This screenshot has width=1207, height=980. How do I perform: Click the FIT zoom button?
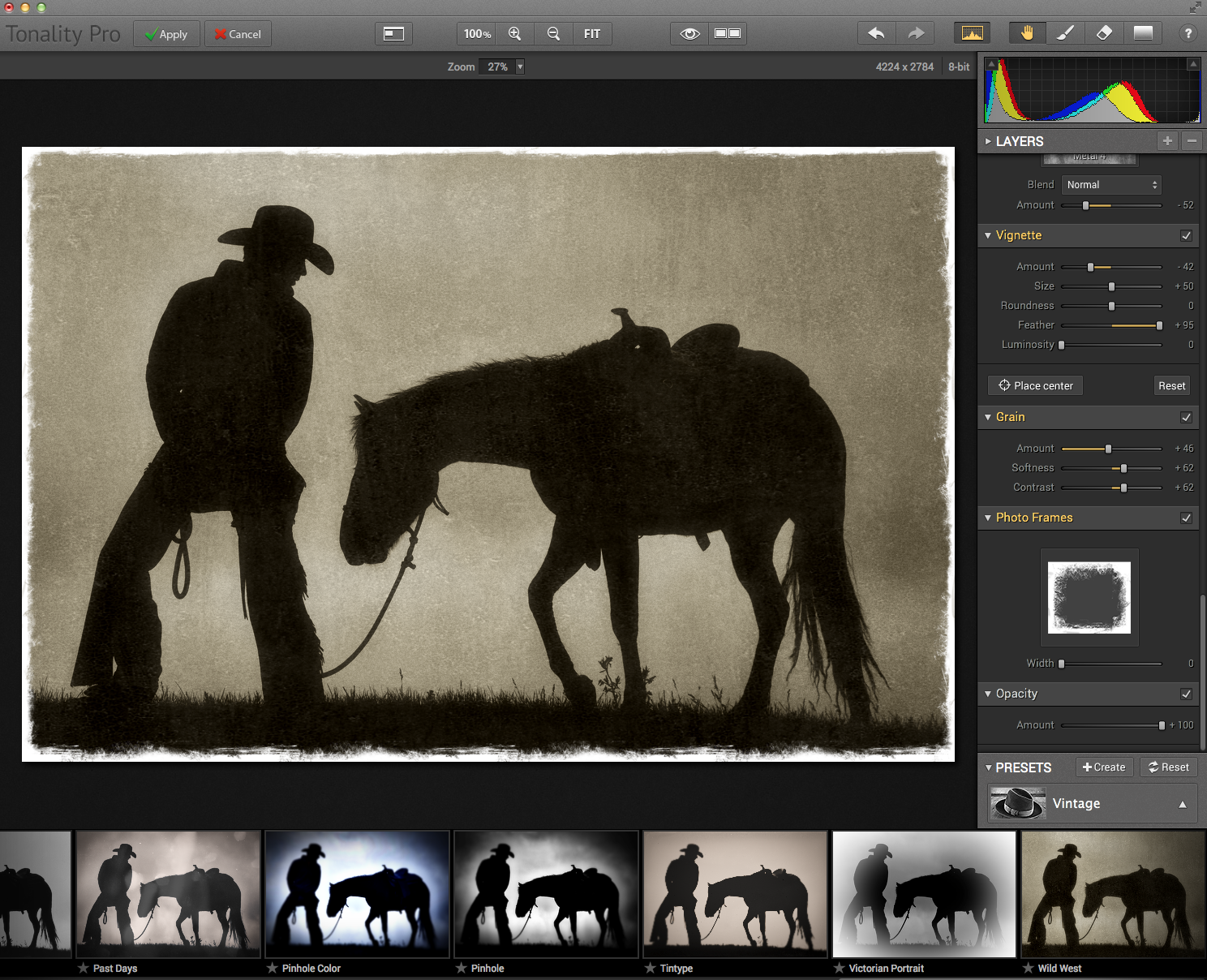[592, 33]
